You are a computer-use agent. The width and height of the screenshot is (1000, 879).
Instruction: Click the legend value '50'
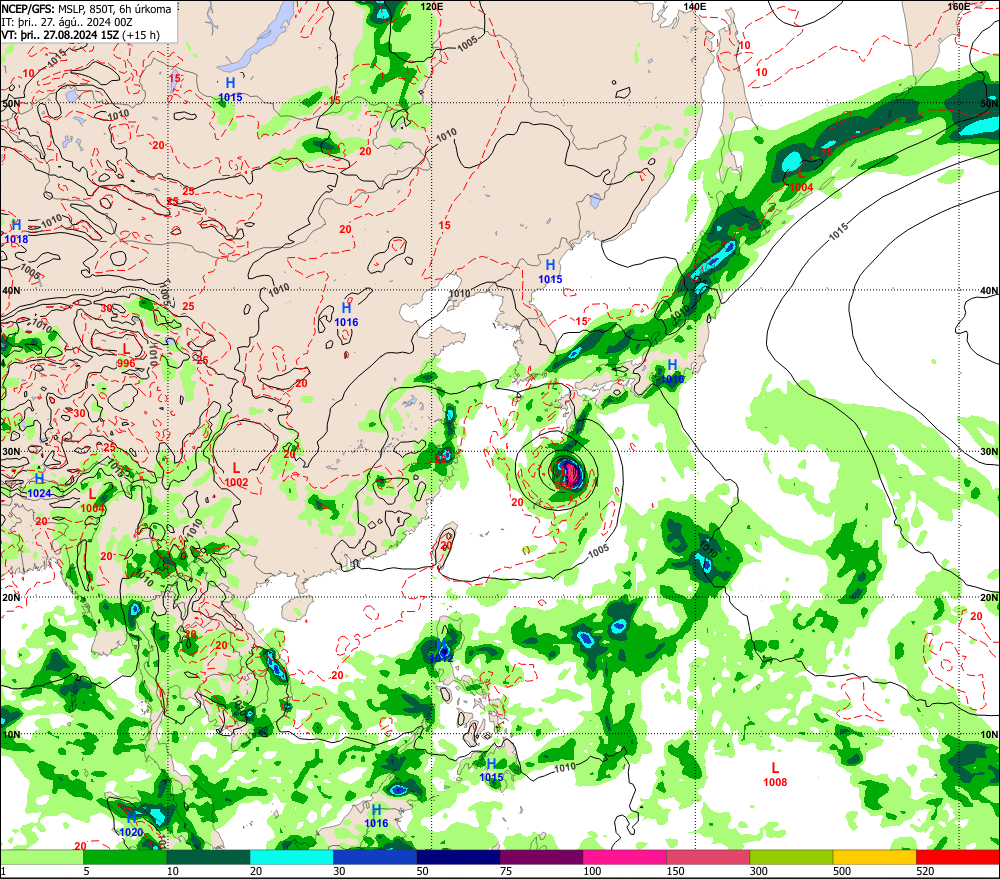coord(423,871)
